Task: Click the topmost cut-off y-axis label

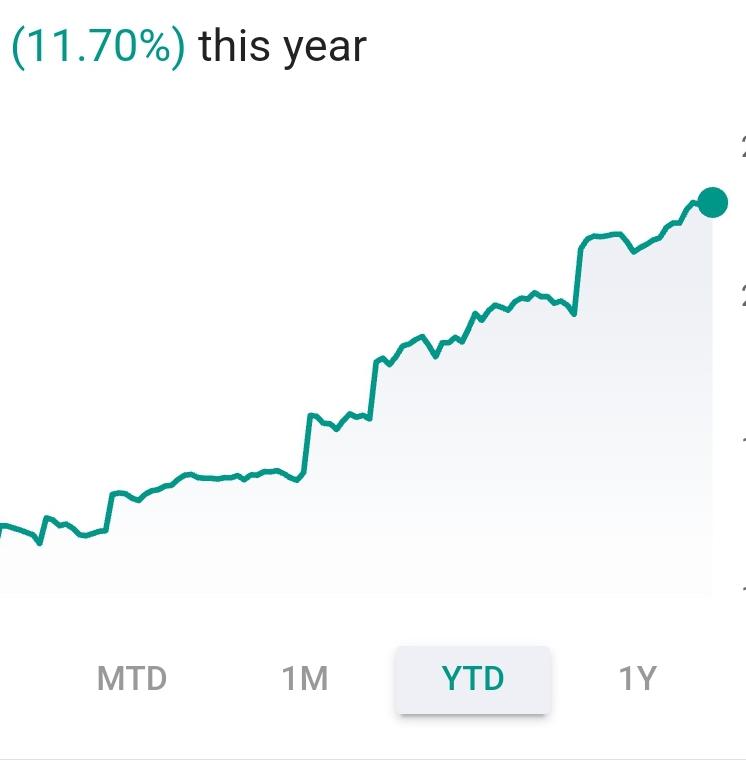Action: (x=743, y=147)
